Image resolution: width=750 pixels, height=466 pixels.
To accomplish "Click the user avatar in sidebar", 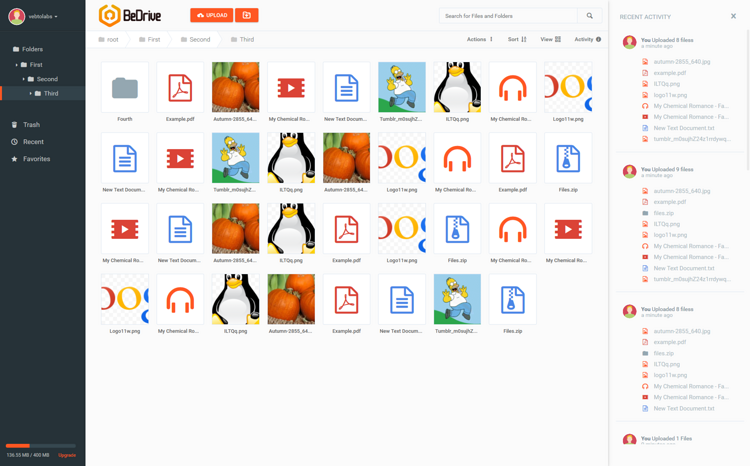I will click(16, 16).
